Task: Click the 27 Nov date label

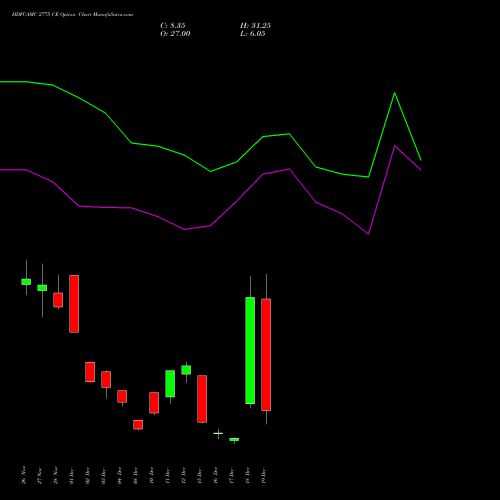Action: tap(40, 475)
